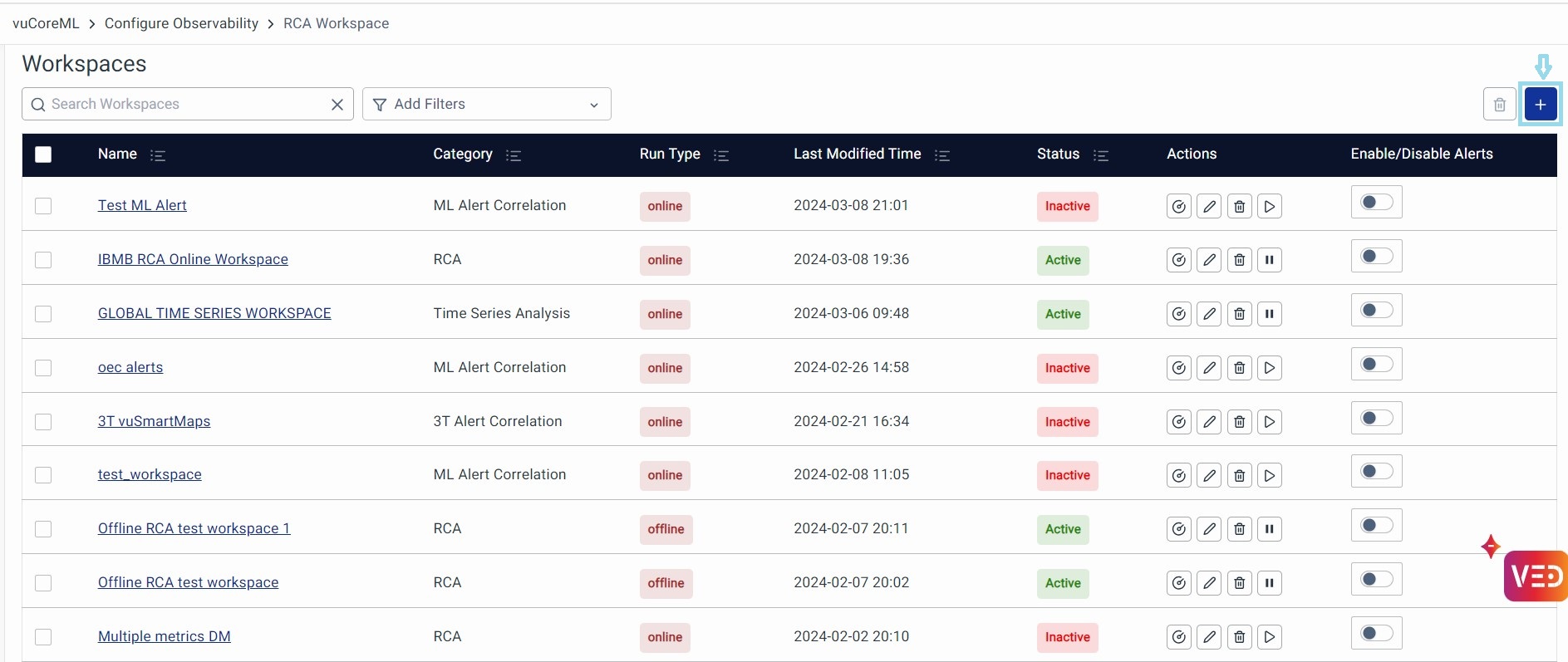Open the Offline RCA test workspace link
Viewport: 1568px width, 662px height.
(x=188, y=582)
